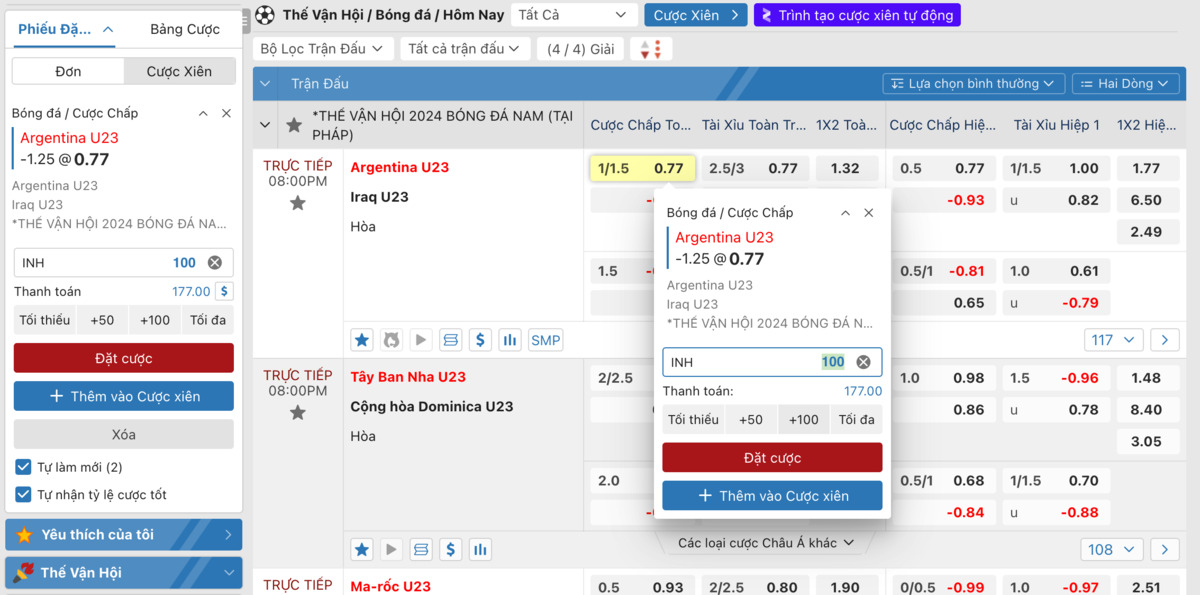Click the SMP button under Argentina match
This screenshot has height=595, width=1200.
click(x=545, y=340)
